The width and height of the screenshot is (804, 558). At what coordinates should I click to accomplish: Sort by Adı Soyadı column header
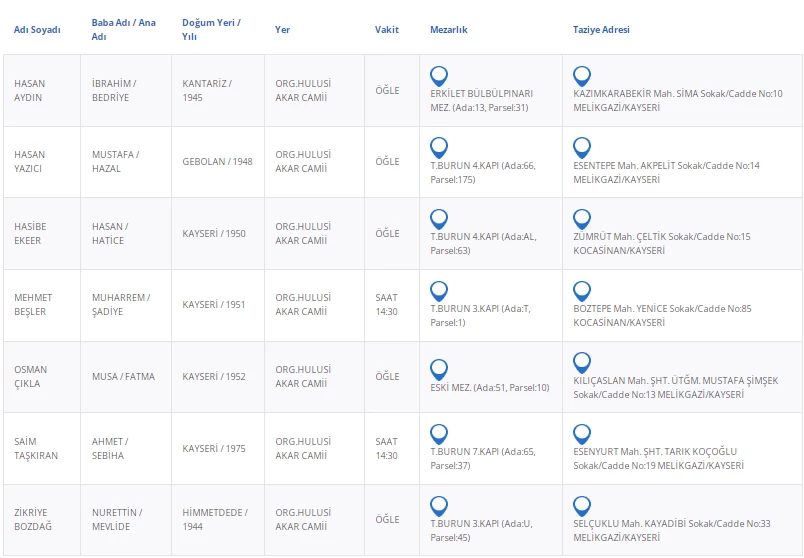pos(37,30)
